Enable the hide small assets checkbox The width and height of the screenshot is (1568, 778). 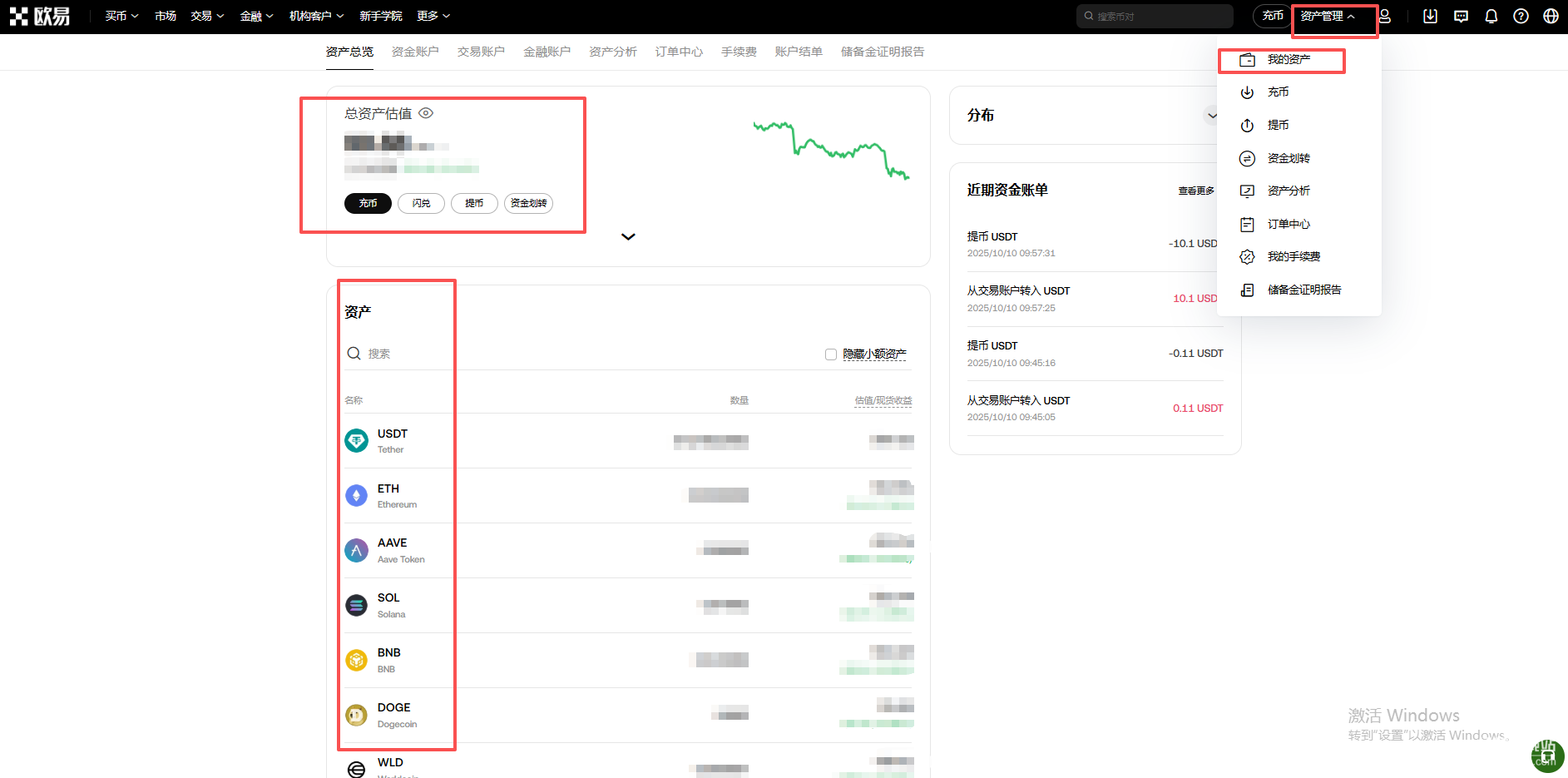[x=830, y=354]
